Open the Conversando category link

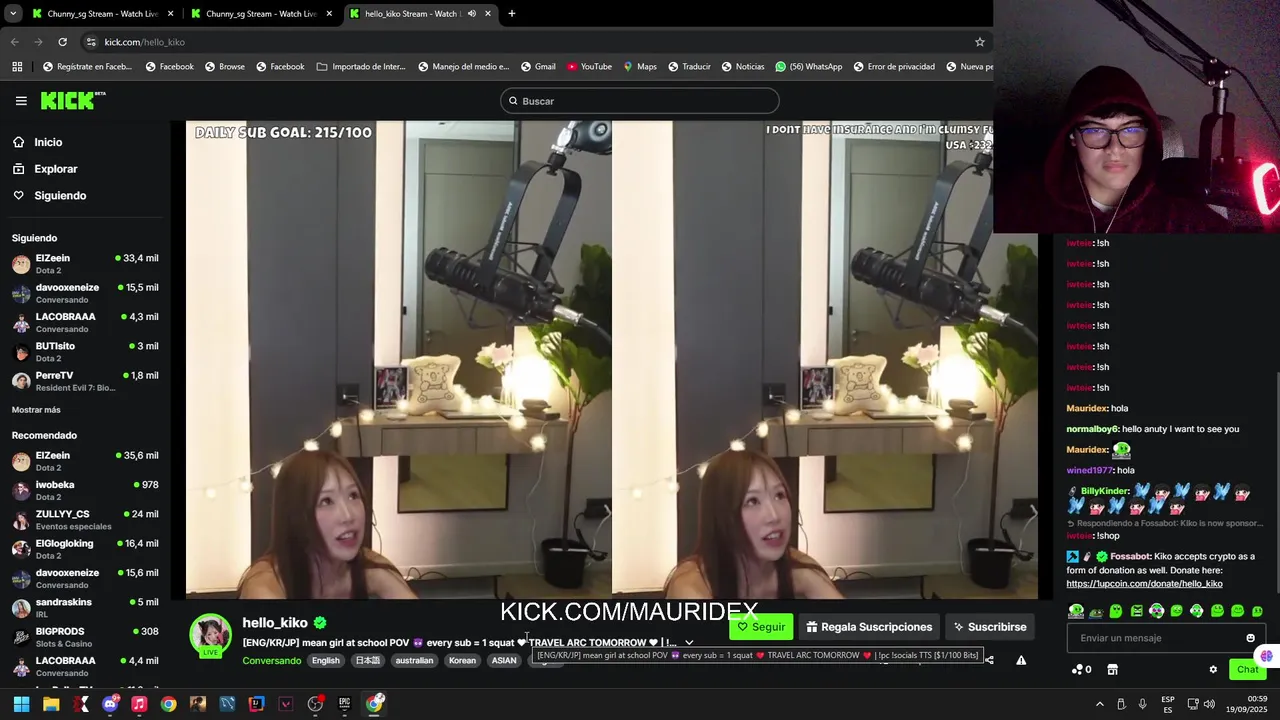271,661
